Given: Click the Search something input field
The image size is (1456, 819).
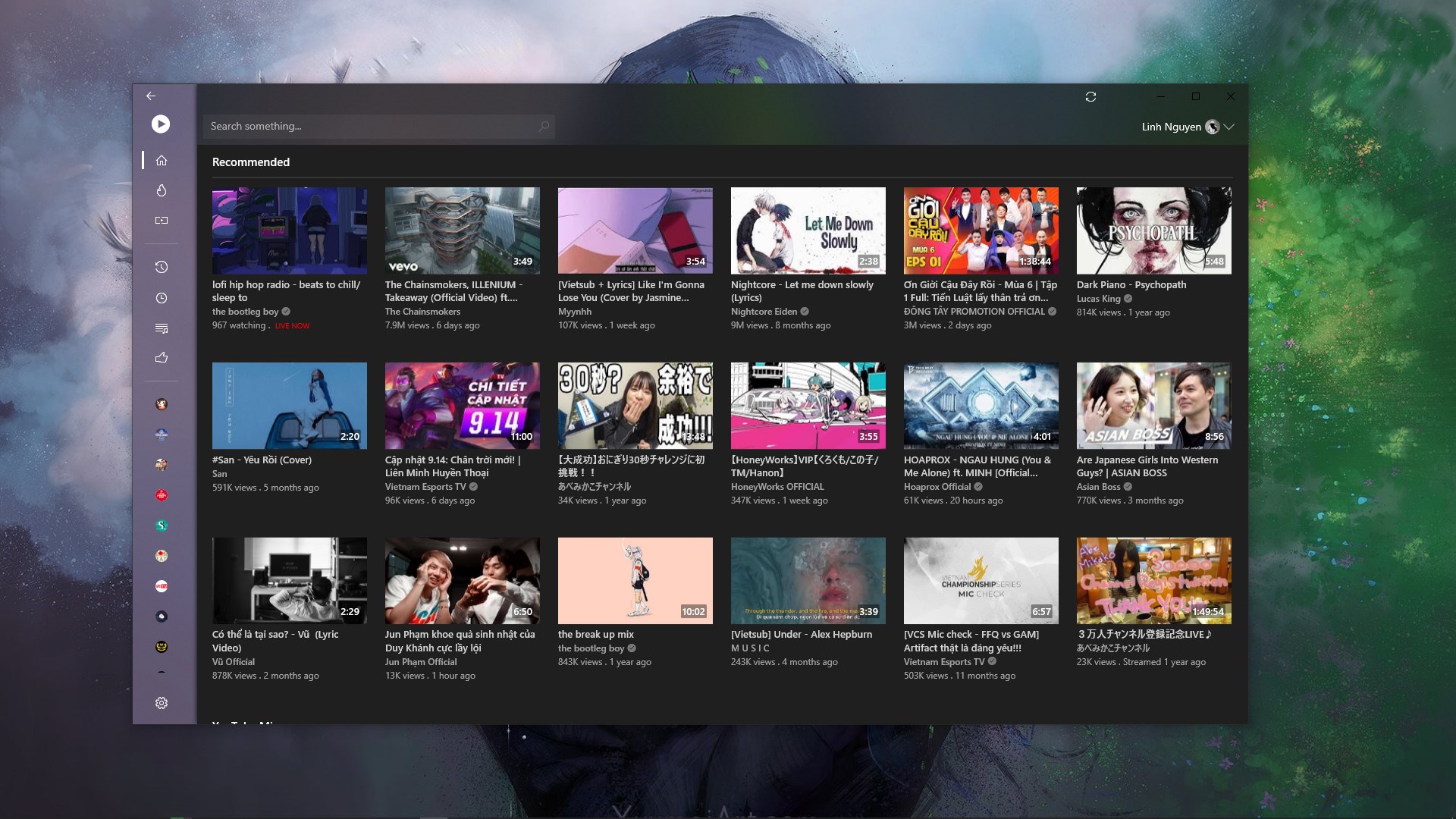Looking at the screenshot, I should tap(372, 127).
